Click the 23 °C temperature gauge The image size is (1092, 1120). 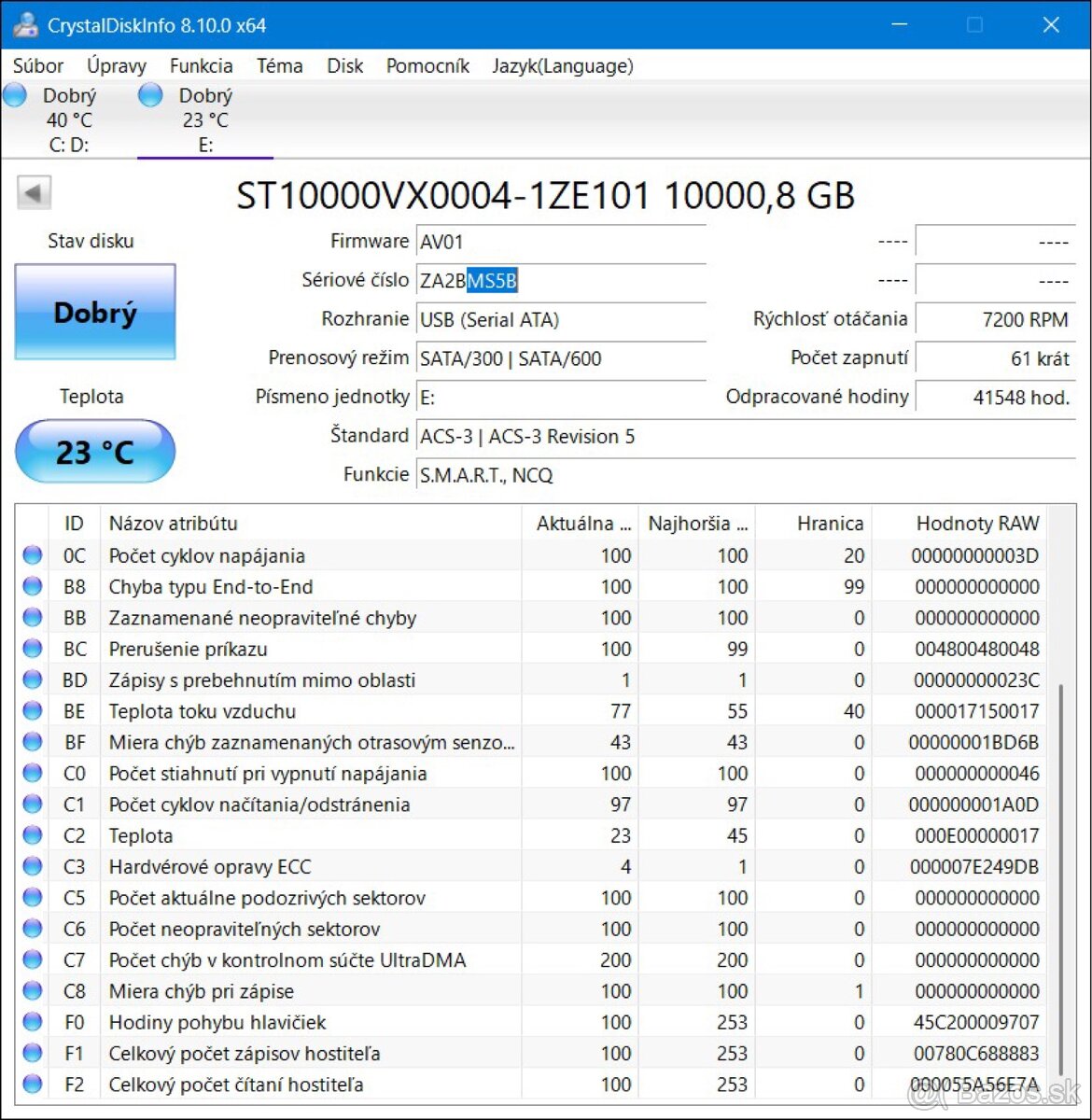pos(94,452)
